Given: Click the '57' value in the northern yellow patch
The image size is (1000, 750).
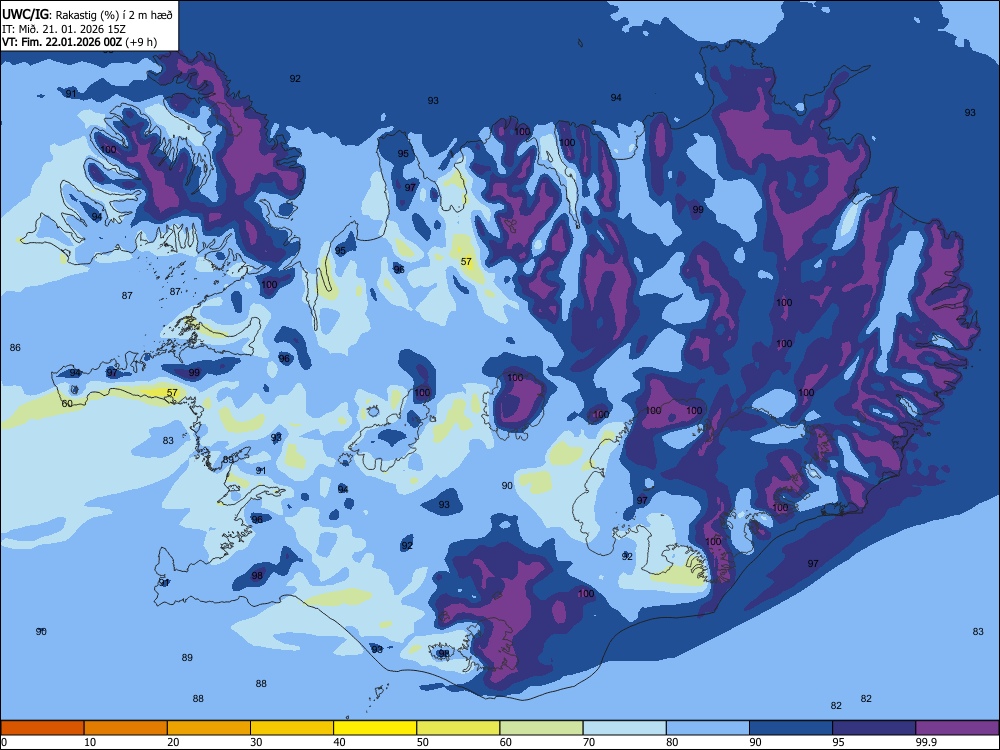Looking at the screenshot, I should 466,261.
